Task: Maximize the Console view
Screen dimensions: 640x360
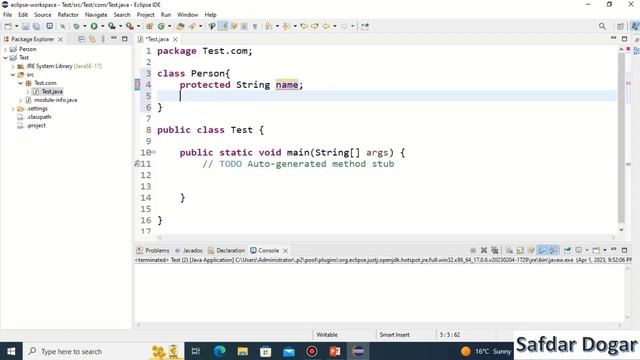Action: tap(624, 250)
